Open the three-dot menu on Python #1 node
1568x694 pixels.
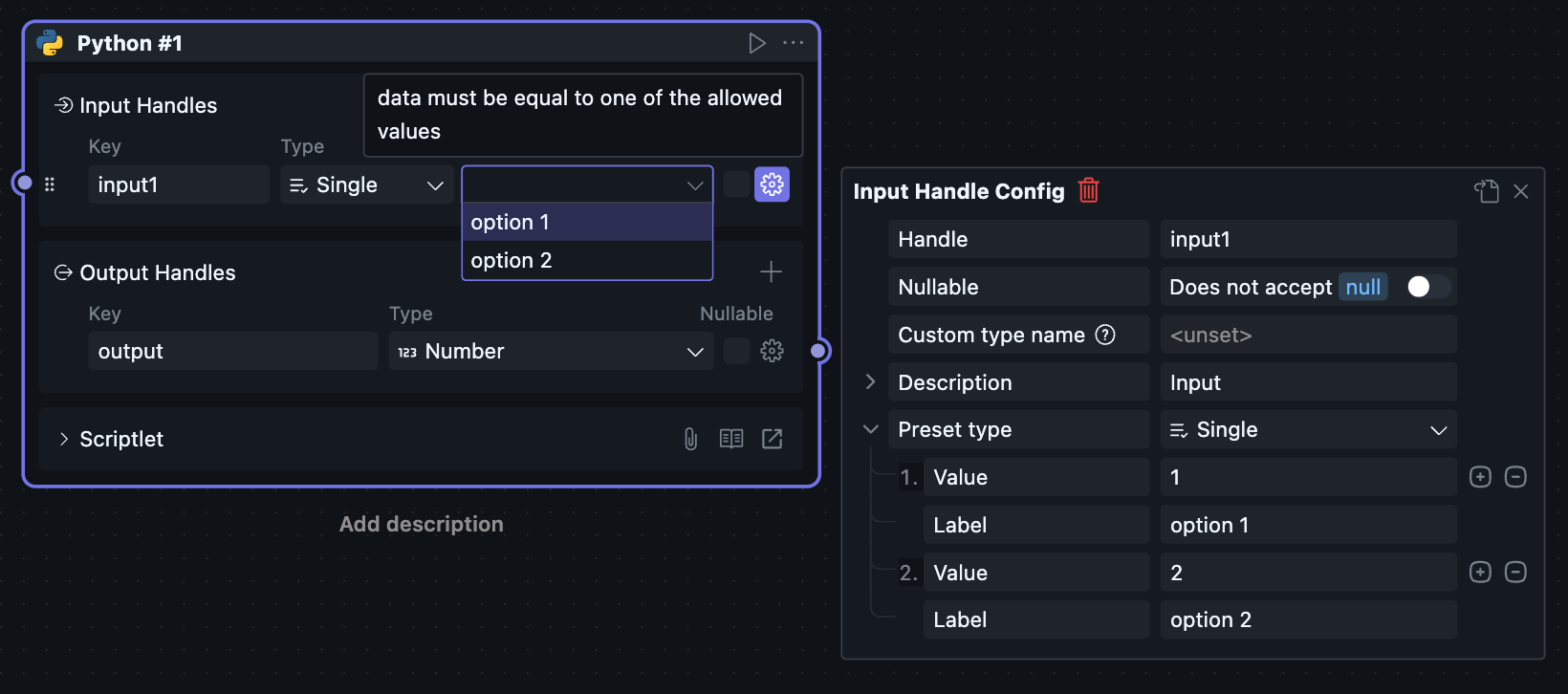793,43
